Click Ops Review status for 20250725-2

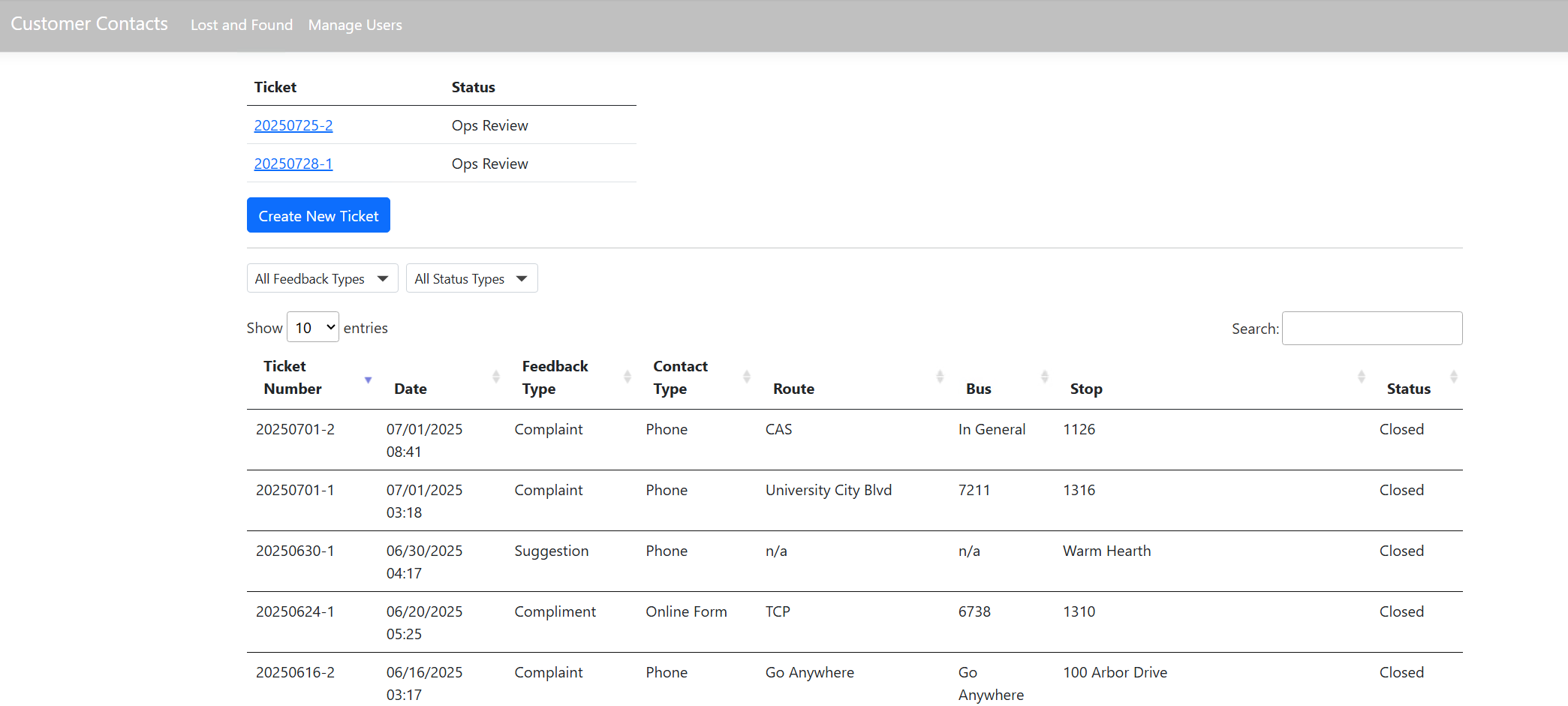point(490,125)
